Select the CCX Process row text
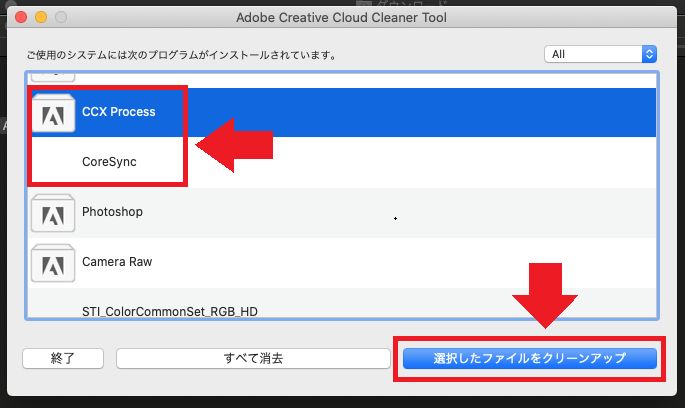Screen dimensions: 685x408 pos(118,112)
